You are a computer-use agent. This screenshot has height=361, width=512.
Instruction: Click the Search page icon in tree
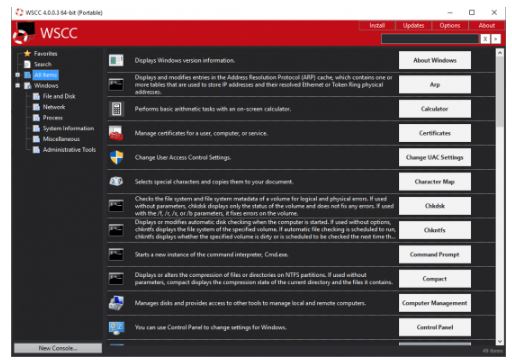tap(27, 64)
